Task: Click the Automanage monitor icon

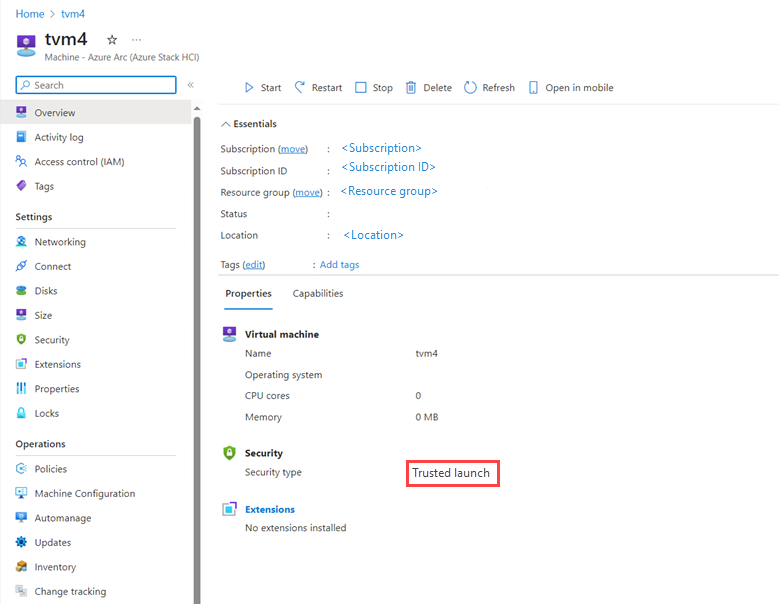Action: pyautogui.click(x=21, y=517)
